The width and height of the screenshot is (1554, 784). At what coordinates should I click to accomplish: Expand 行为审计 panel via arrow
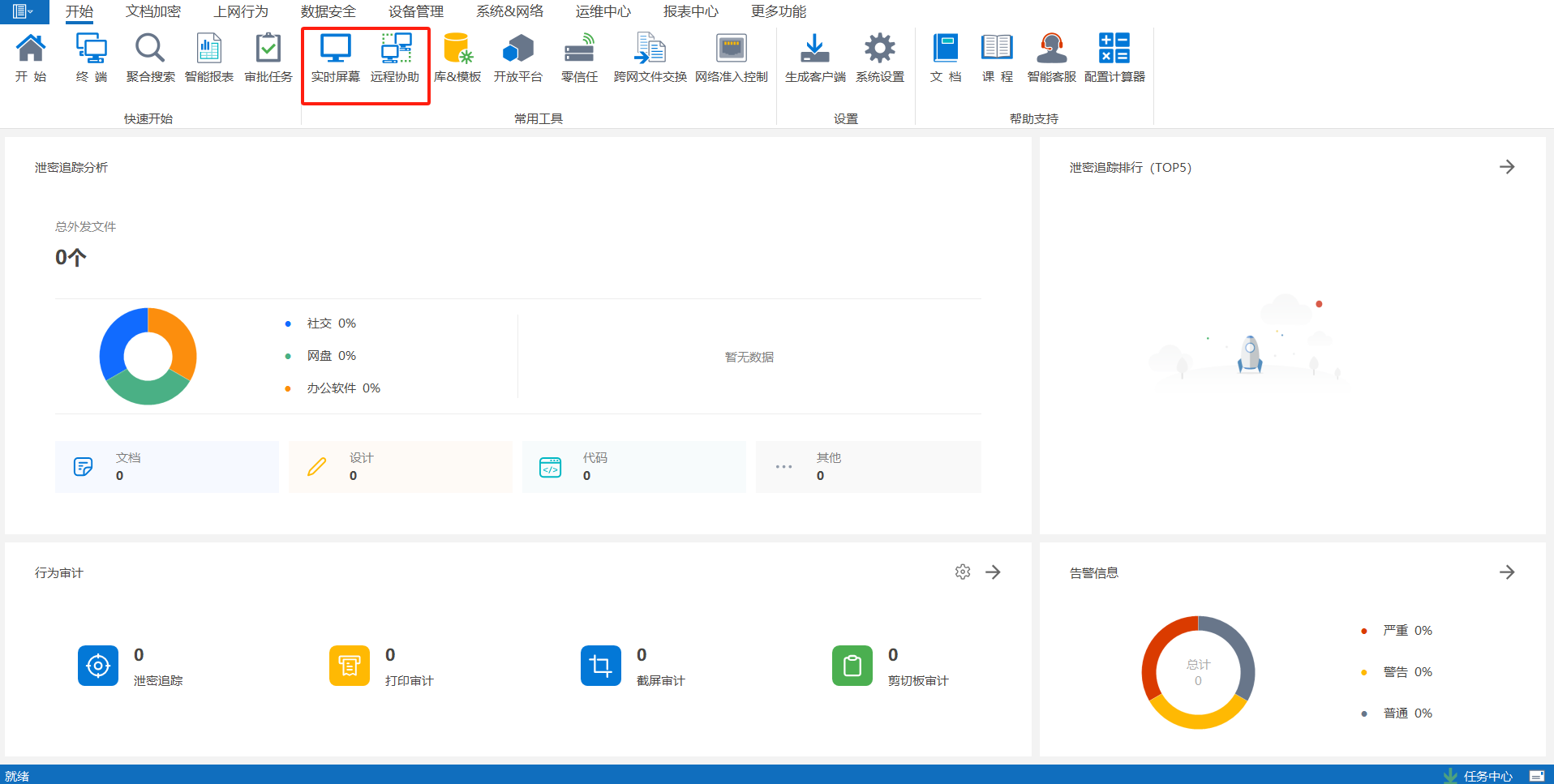point(993,572)
